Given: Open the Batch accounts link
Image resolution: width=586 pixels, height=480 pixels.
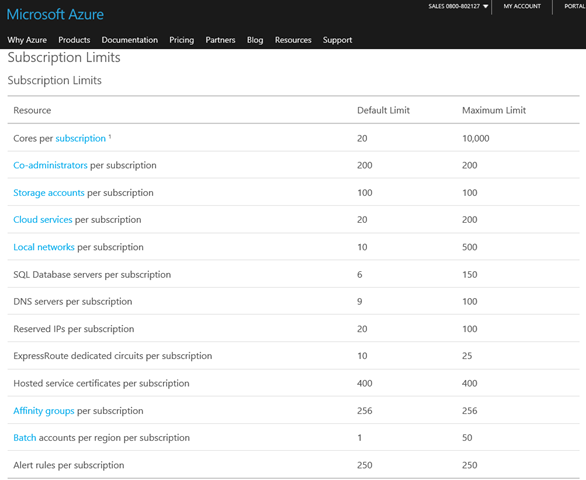Looking at the screenshot, I should (25, 438).
